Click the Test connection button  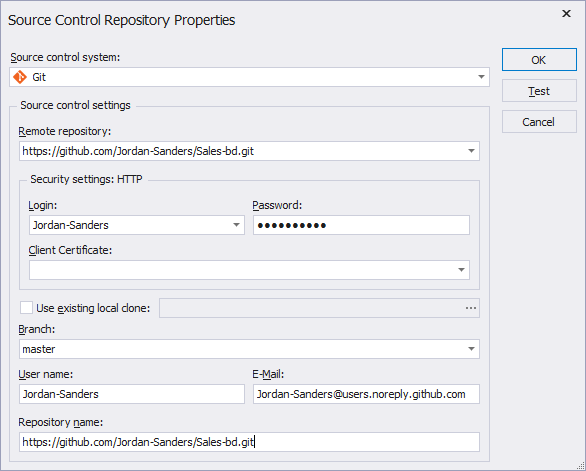point(539,91)
